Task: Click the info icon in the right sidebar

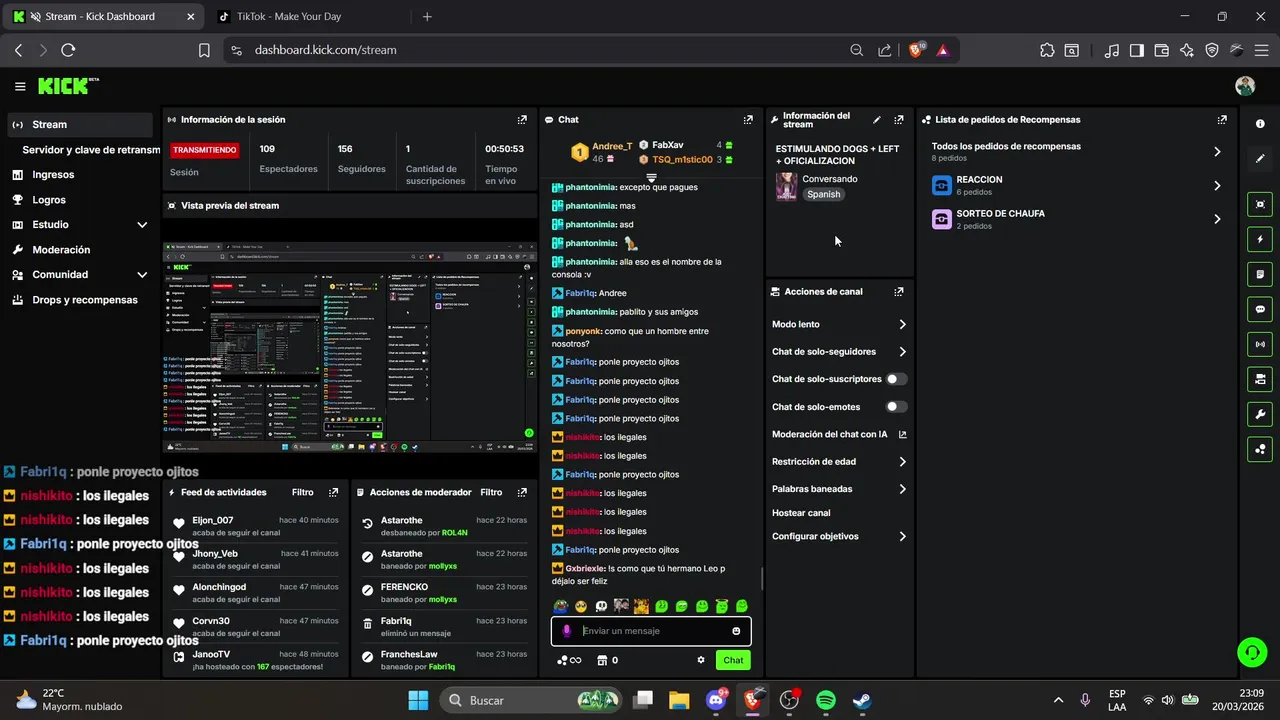Action: (1260, 124)
